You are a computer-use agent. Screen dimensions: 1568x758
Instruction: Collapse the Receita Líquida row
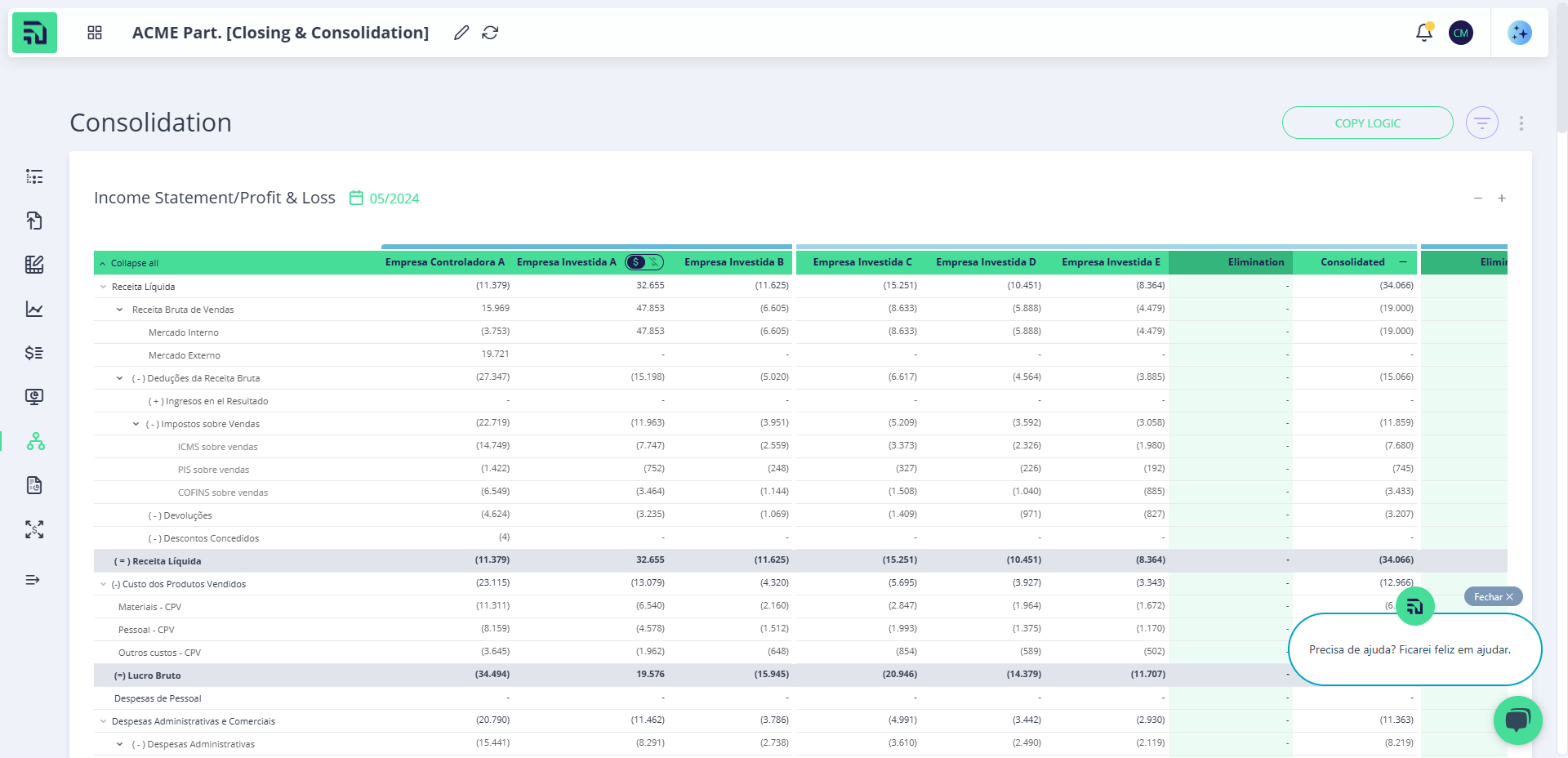click(103, 287)
